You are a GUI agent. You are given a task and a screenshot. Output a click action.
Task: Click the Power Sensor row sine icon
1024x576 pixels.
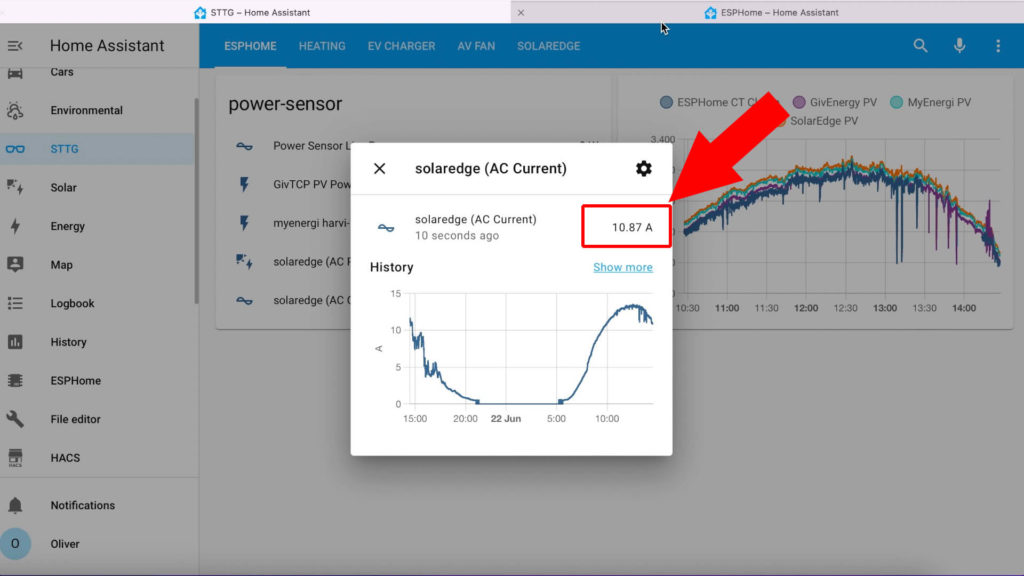click(x=244, y=146)
